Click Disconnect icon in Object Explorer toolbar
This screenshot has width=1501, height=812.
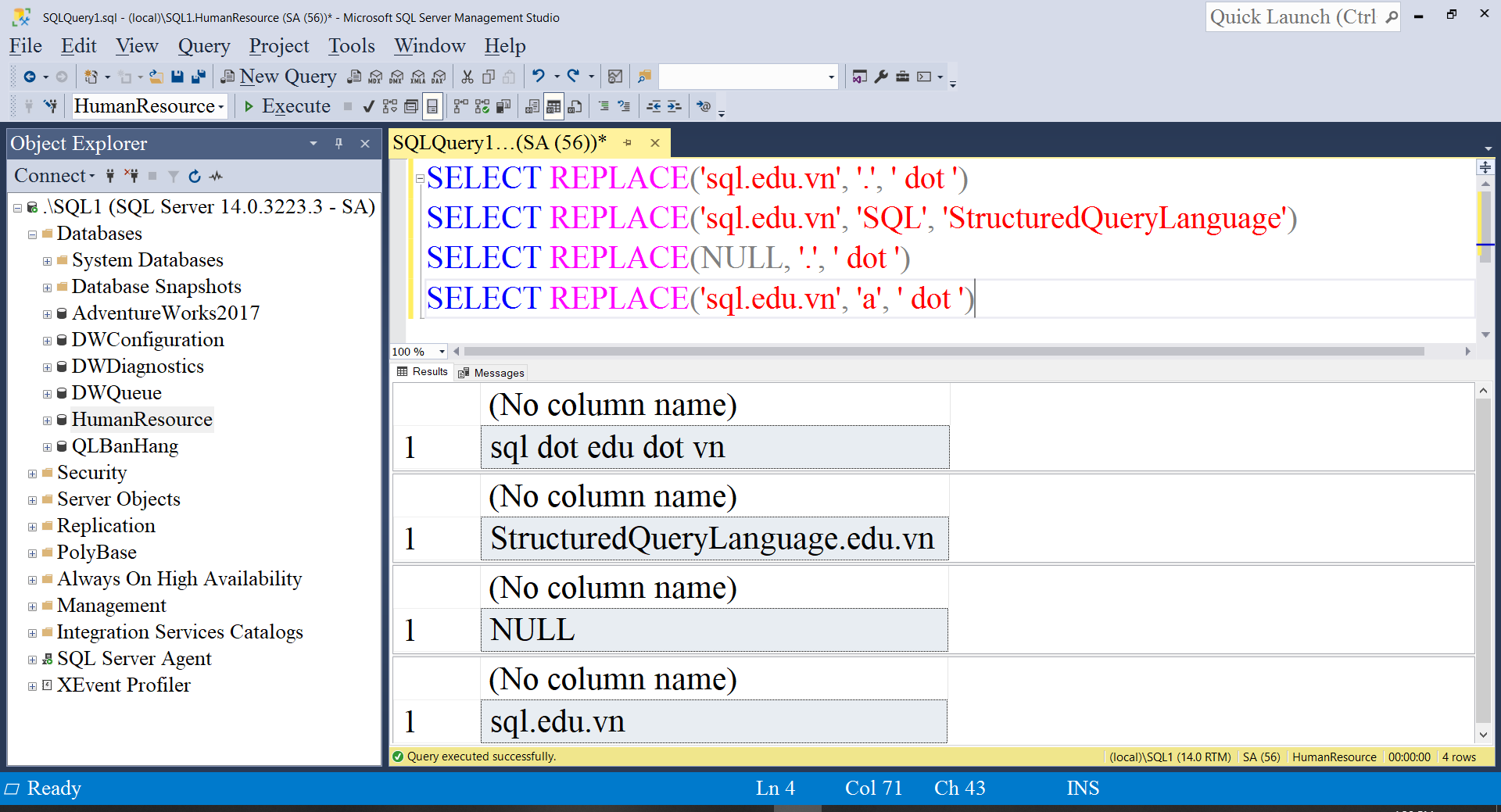coord(131,176)
